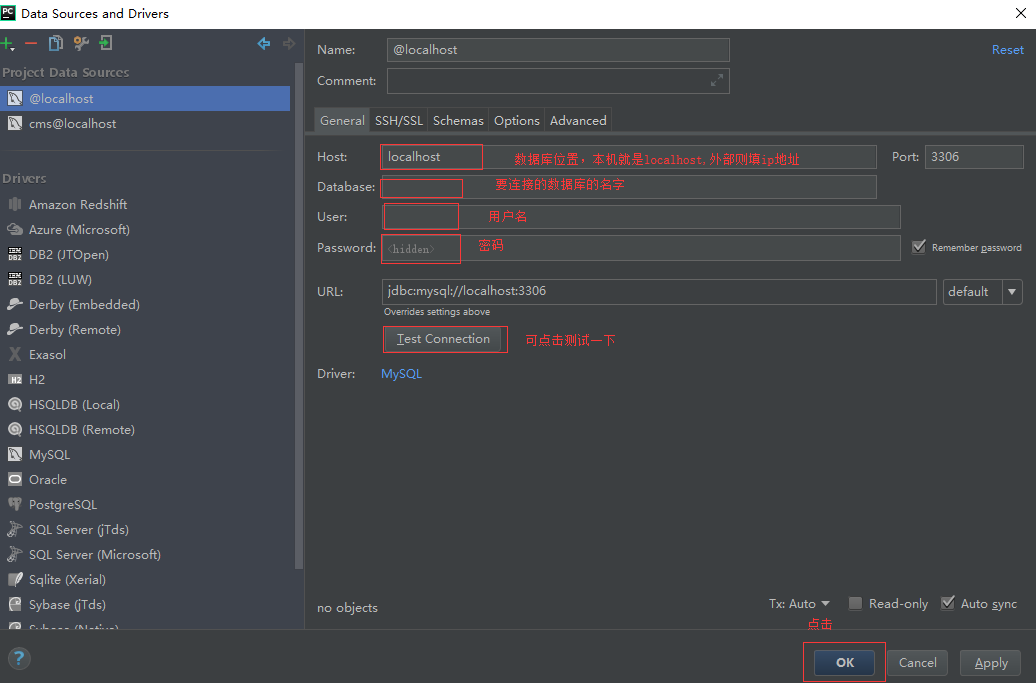Click the Database input field
The width and height of the screenshot is (1036, 683).
click(629, 187)
